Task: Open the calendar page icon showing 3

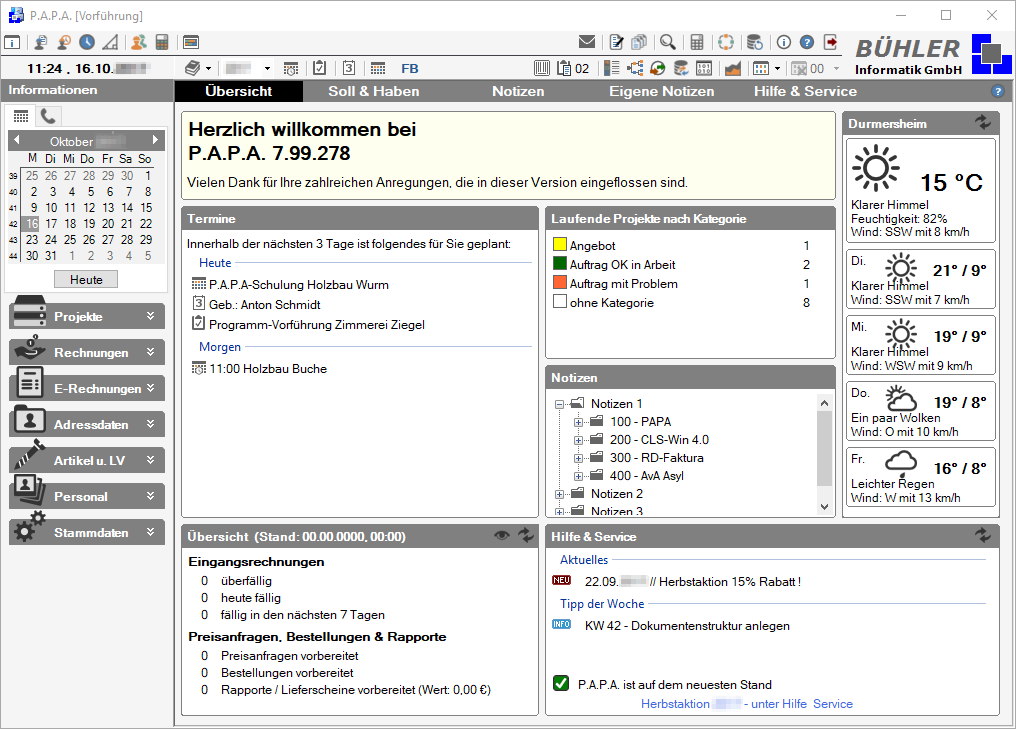Action: (349, 68)
